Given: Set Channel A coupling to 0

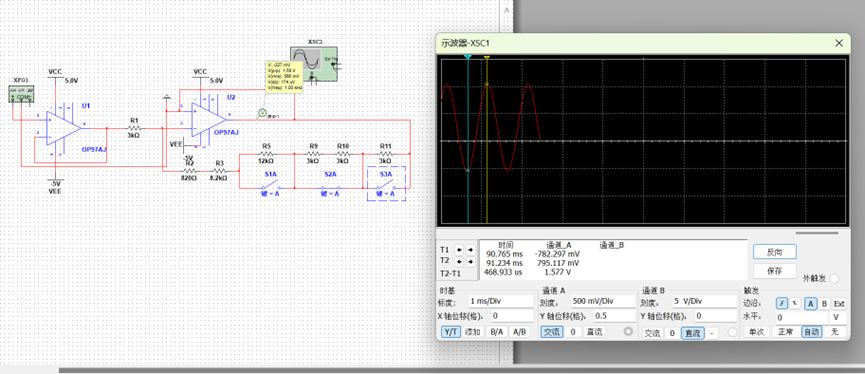Looking at the screenshot, I should point(573,332).
